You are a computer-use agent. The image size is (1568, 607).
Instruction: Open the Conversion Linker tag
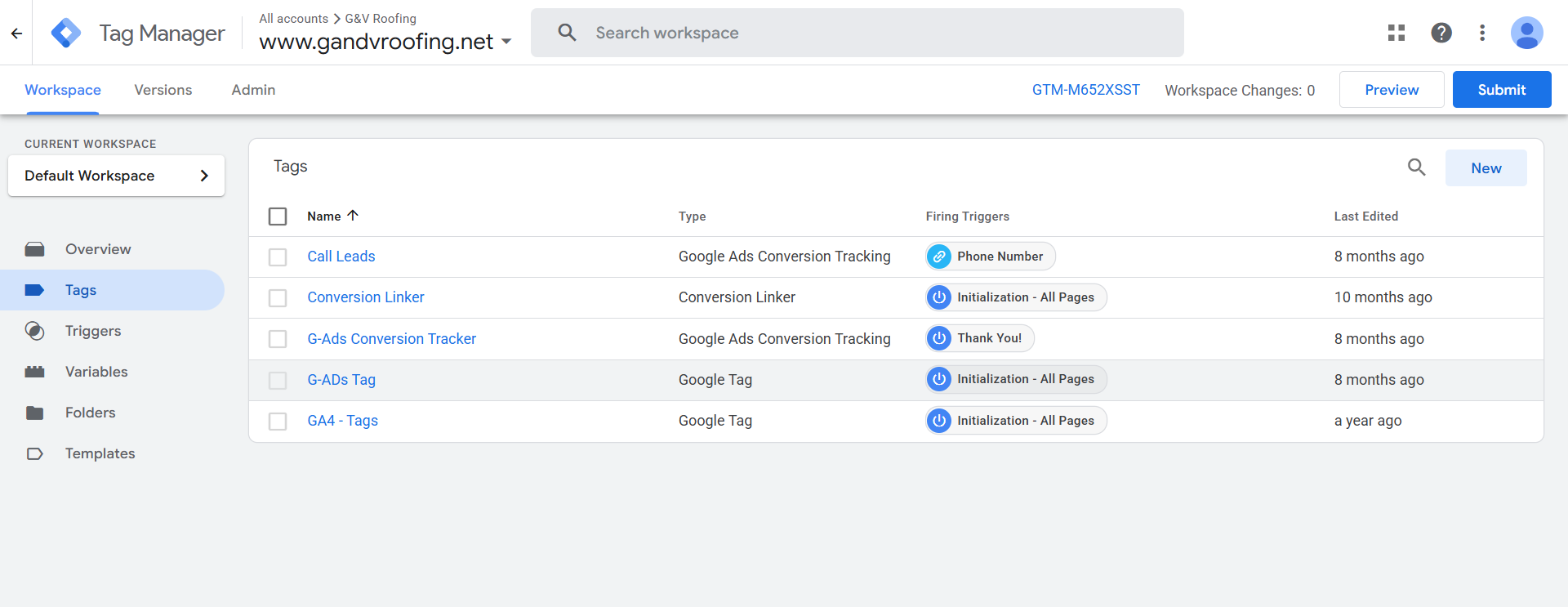click(366, 297)
